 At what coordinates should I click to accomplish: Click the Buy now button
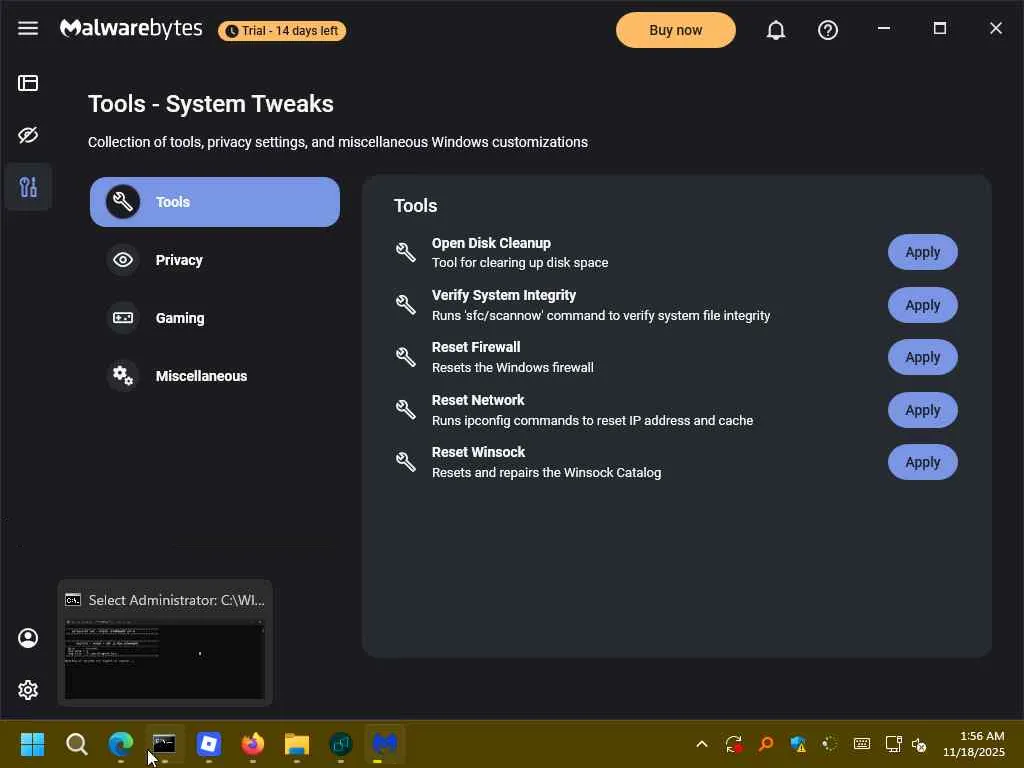[675, 30]
